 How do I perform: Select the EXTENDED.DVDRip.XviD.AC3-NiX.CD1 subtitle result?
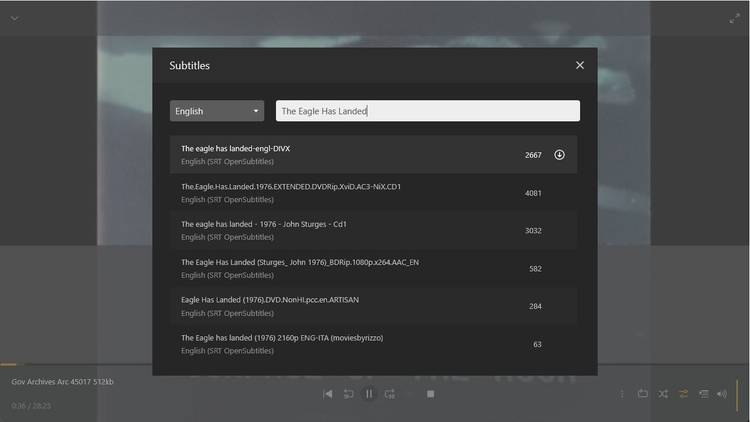373,193
